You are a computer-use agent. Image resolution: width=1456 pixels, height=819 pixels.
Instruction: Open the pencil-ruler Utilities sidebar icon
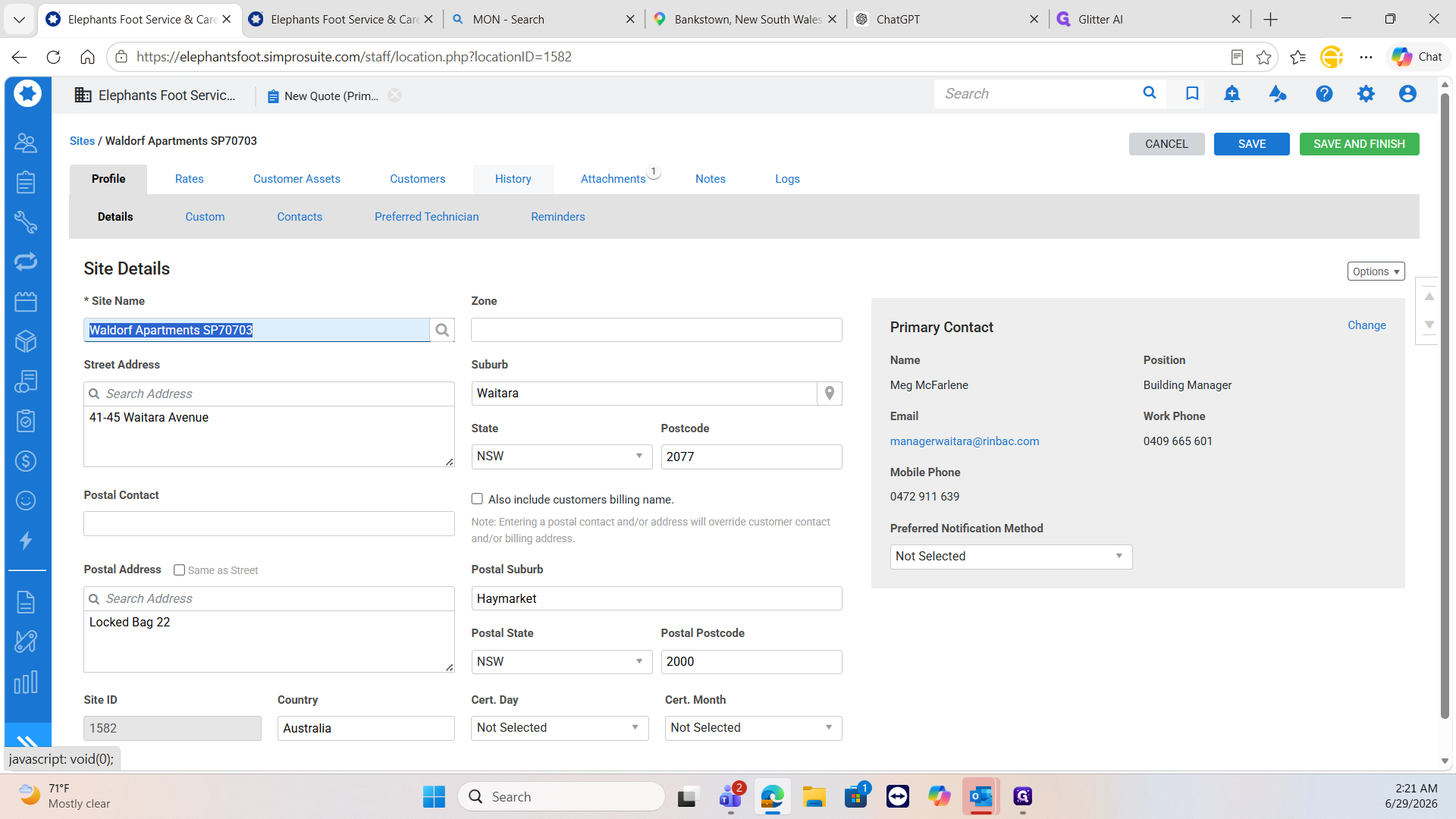[x=26, y=642]
